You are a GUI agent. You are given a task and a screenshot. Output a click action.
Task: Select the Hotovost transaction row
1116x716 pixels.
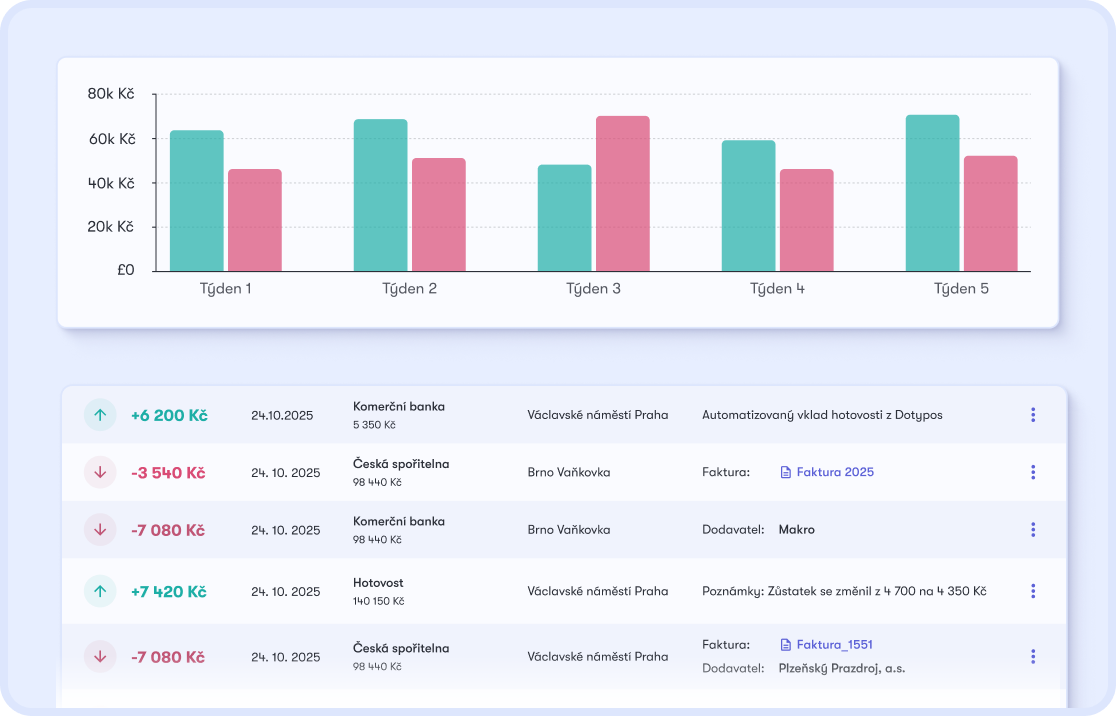click(x=564, y=591)
